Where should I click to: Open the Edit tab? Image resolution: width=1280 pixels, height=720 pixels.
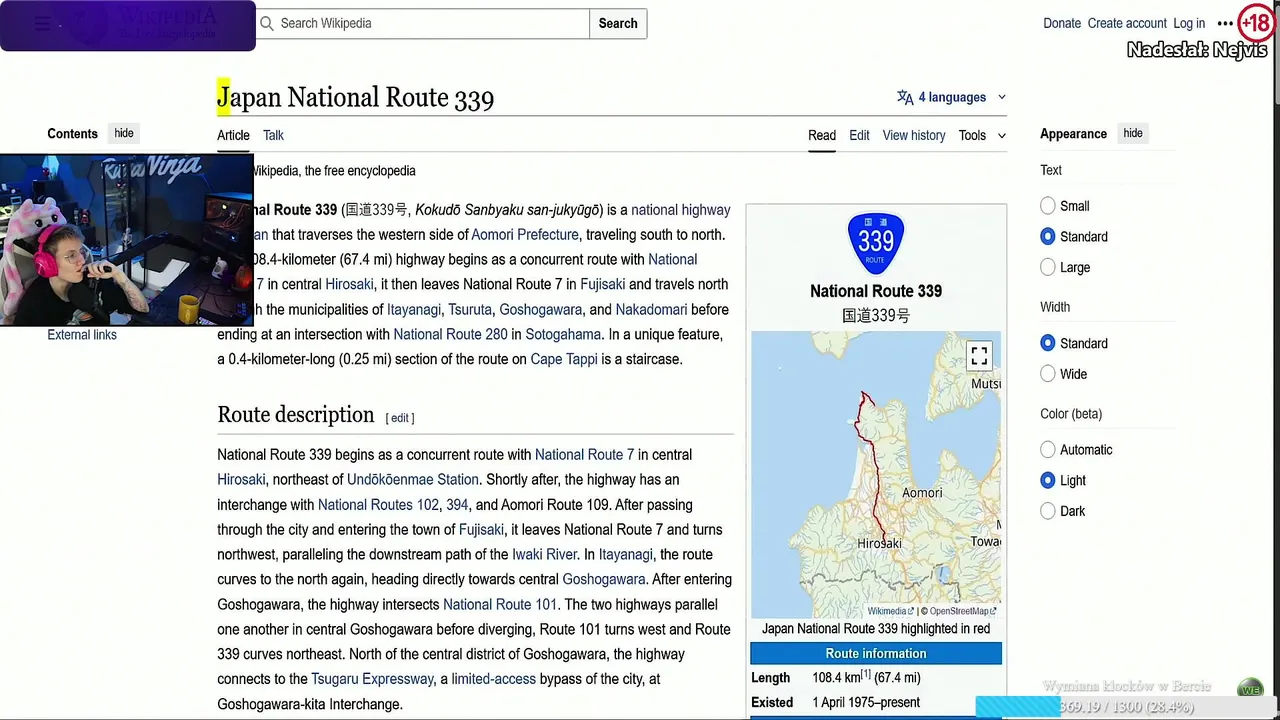(859, 135)
